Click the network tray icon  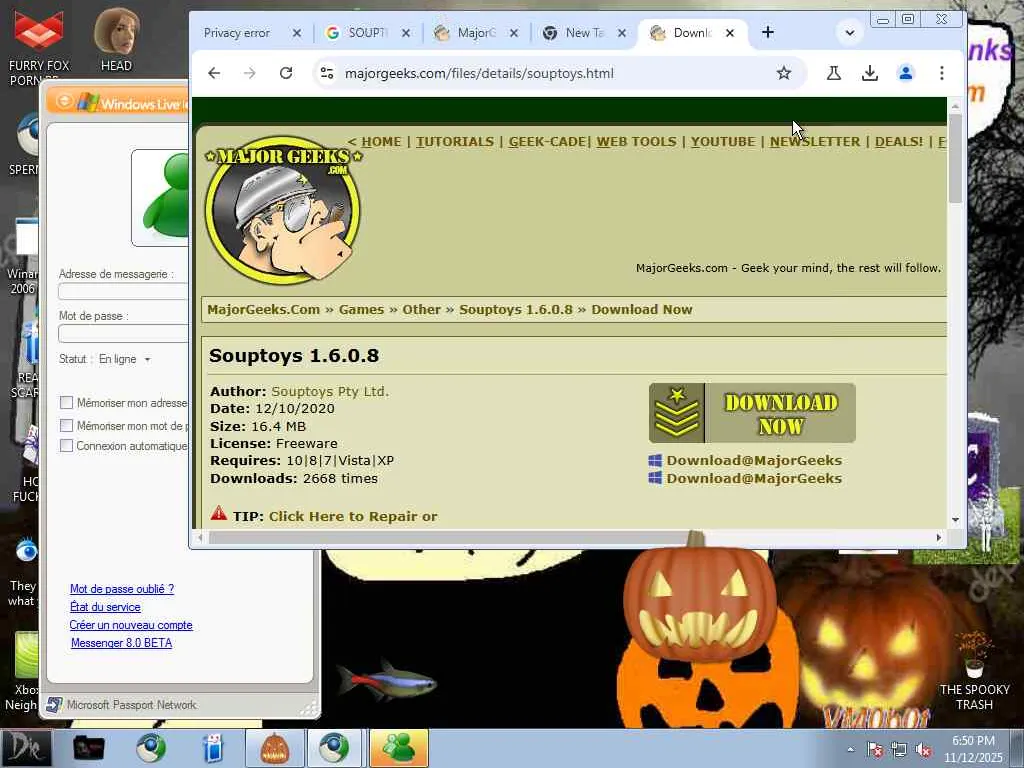(899, 750)
